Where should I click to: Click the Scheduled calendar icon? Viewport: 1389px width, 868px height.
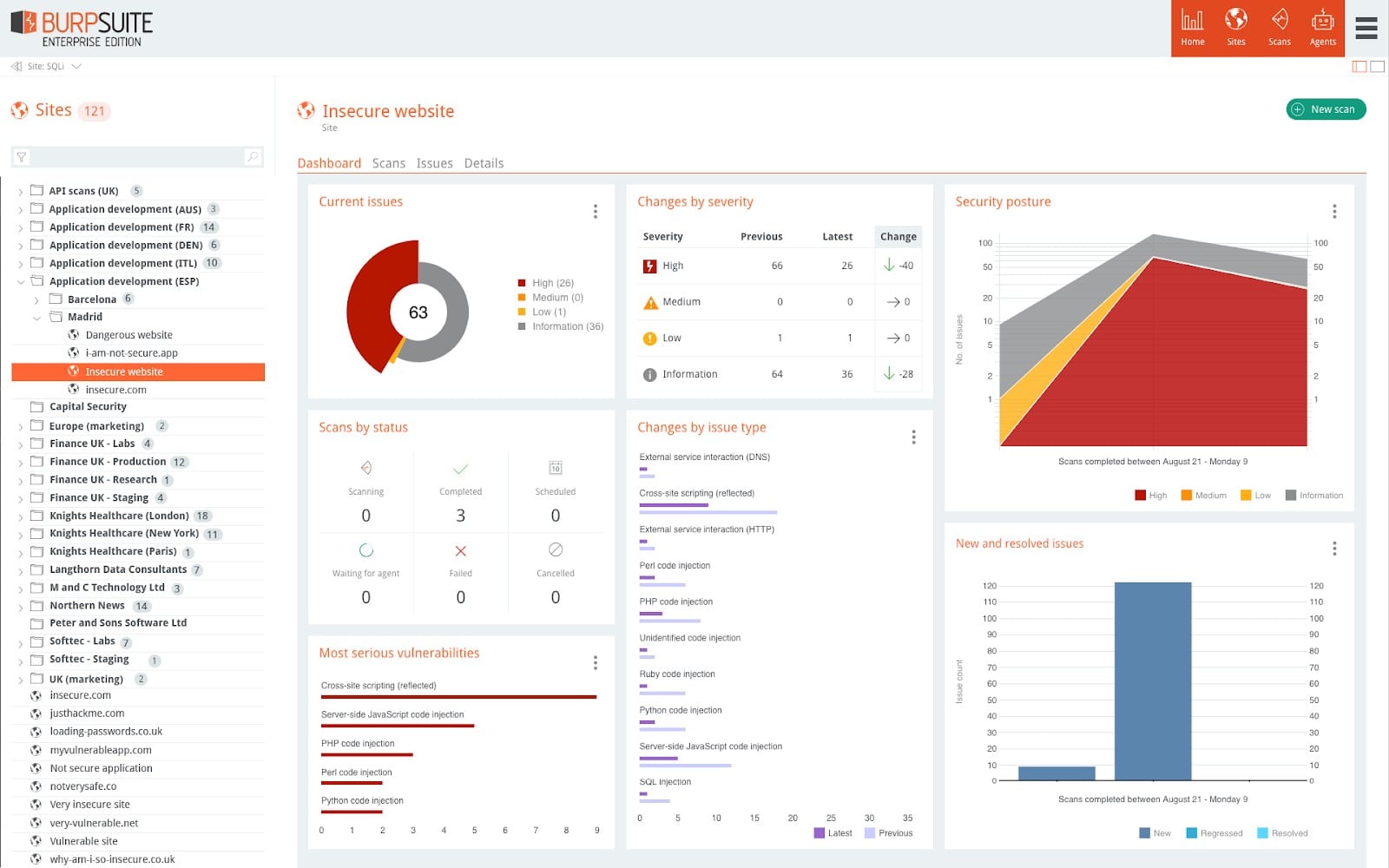pos(556,468)
